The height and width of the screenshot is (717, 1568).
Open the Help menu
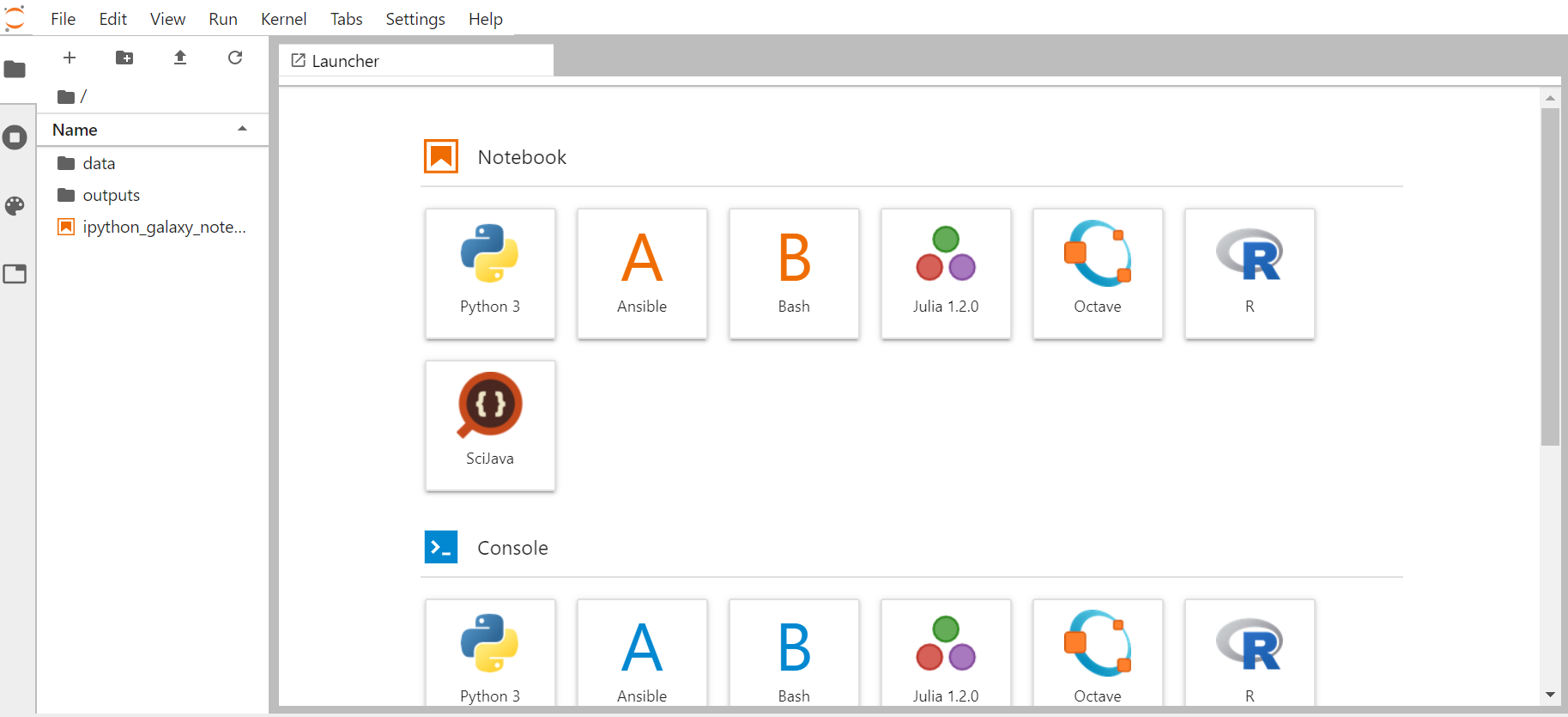point(485,19)
